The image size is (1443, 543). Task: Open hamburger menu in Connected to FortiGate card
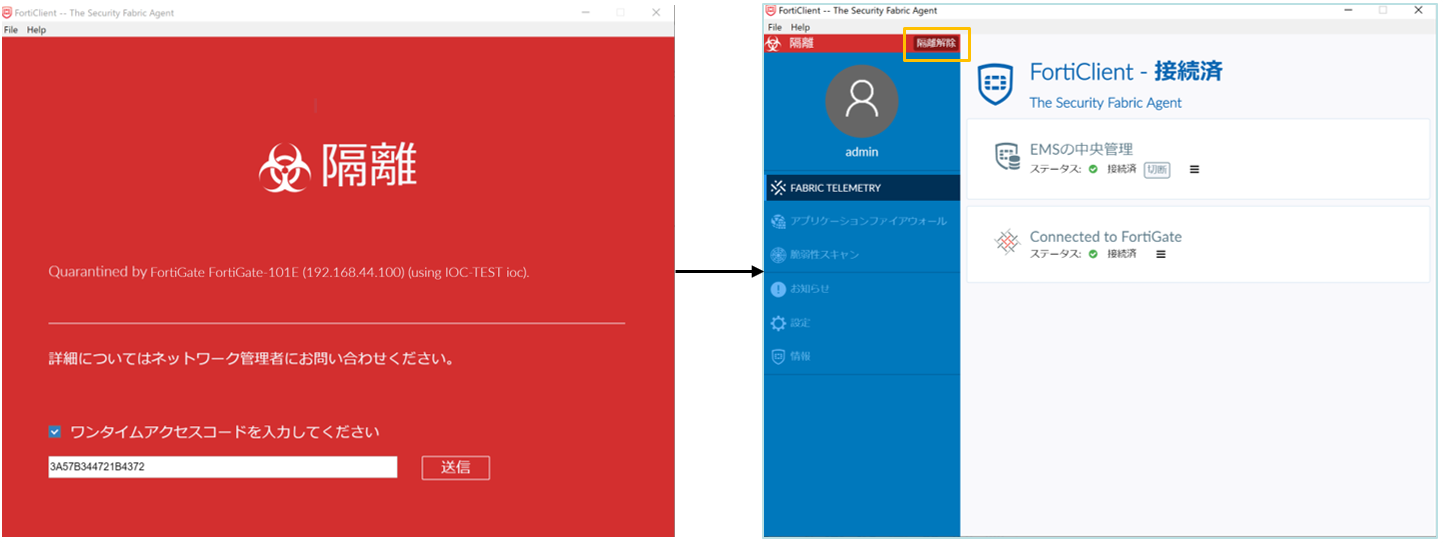tap(1161, 254)
